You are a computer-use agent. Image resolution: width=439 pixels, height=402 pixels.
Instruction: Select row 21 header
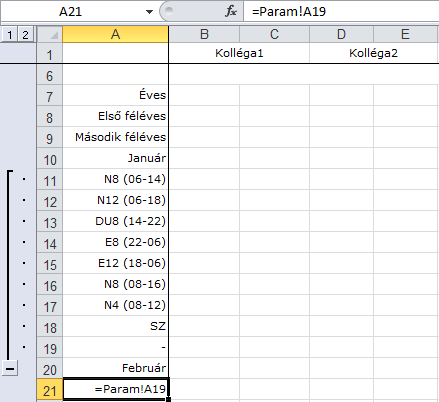(50, 390)
